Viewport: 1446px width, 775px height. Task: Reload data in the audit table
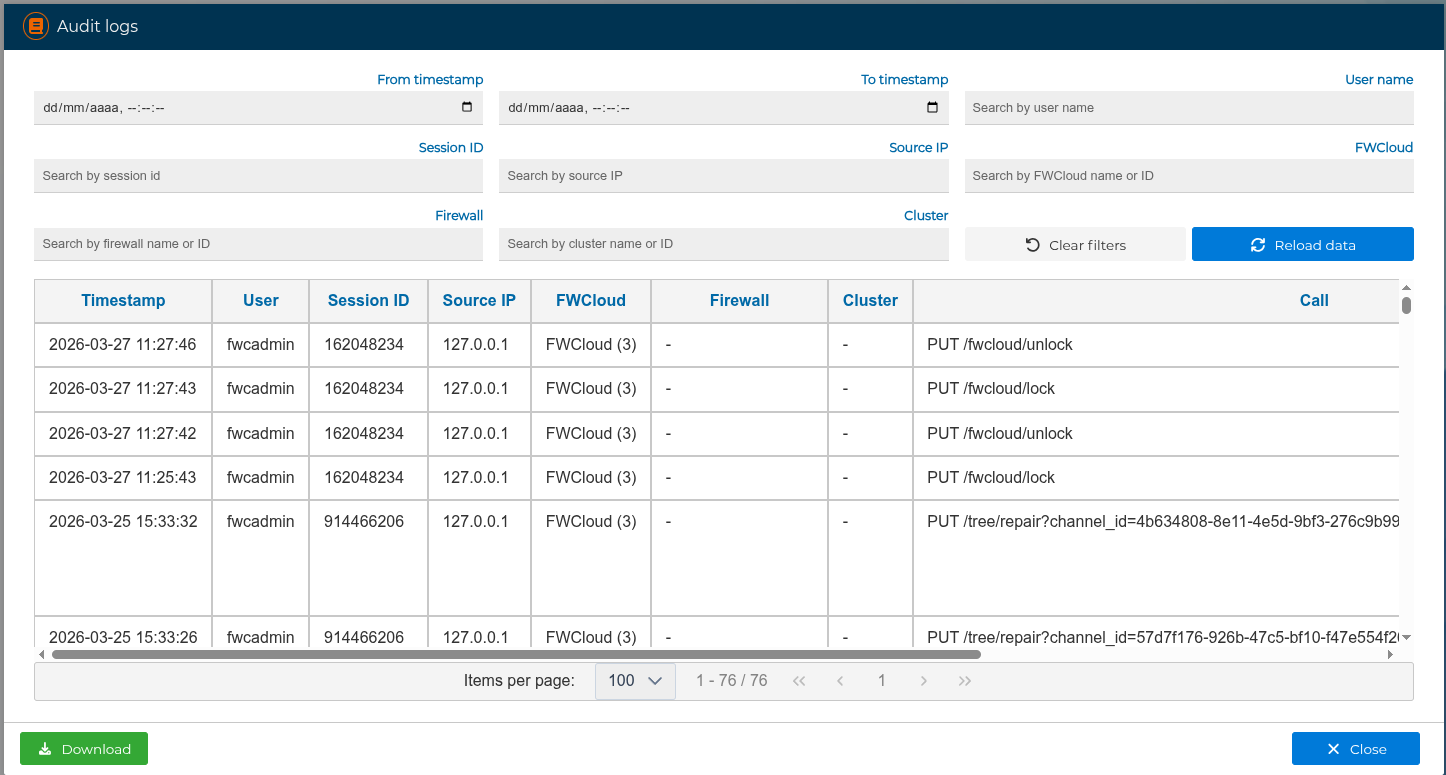pyautogui.click(x=1302, y=245)
